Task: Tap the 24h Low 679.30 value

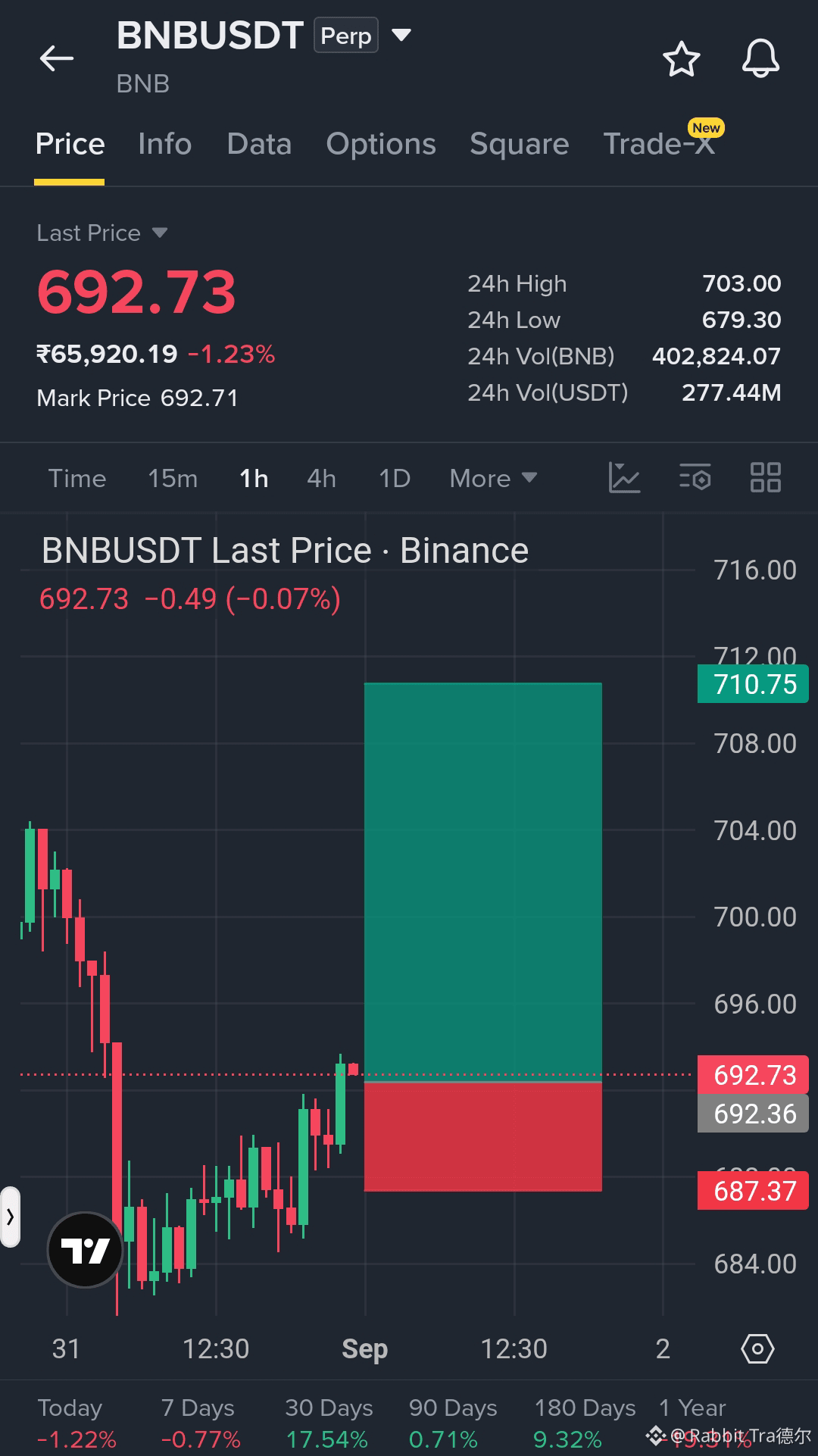Action: [x=742, y=320]
